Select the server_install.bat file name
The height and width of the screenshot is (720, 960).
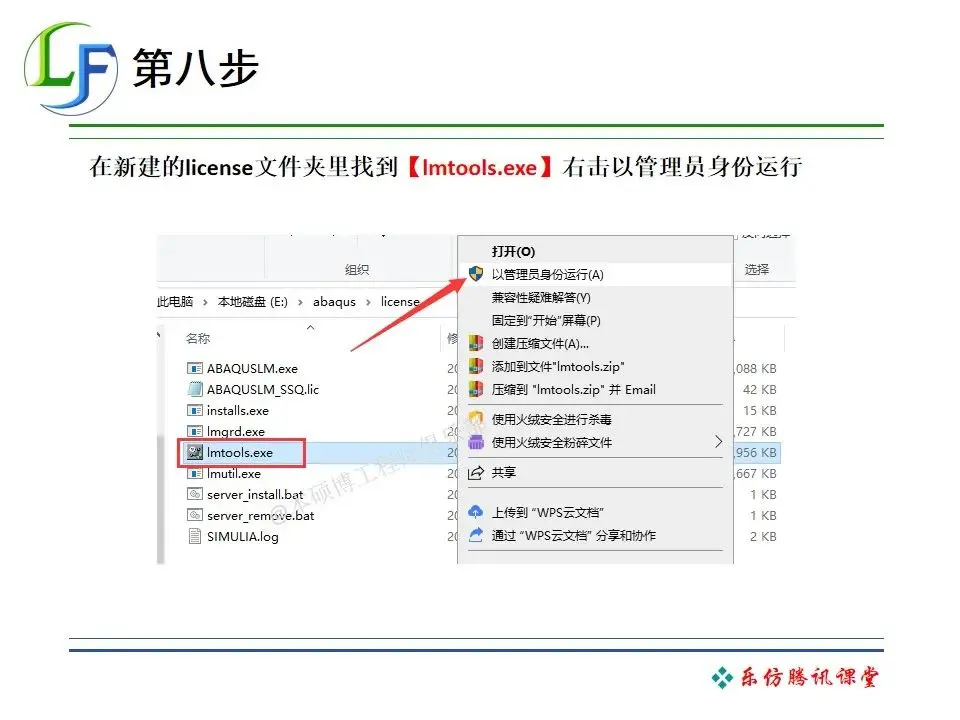point(255,495)
